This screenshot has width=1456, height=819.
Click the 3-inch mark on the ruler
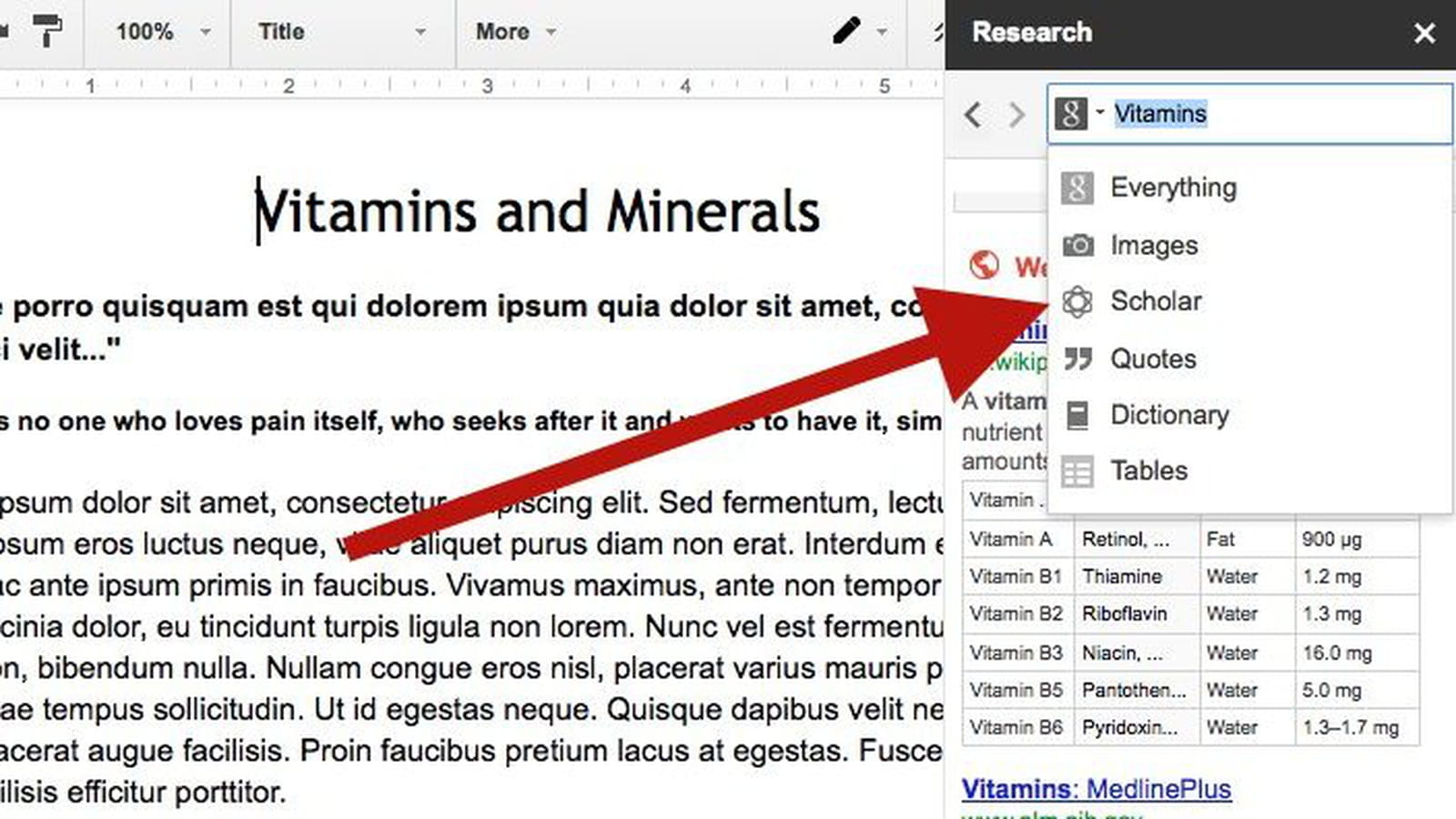click(487, 86)
